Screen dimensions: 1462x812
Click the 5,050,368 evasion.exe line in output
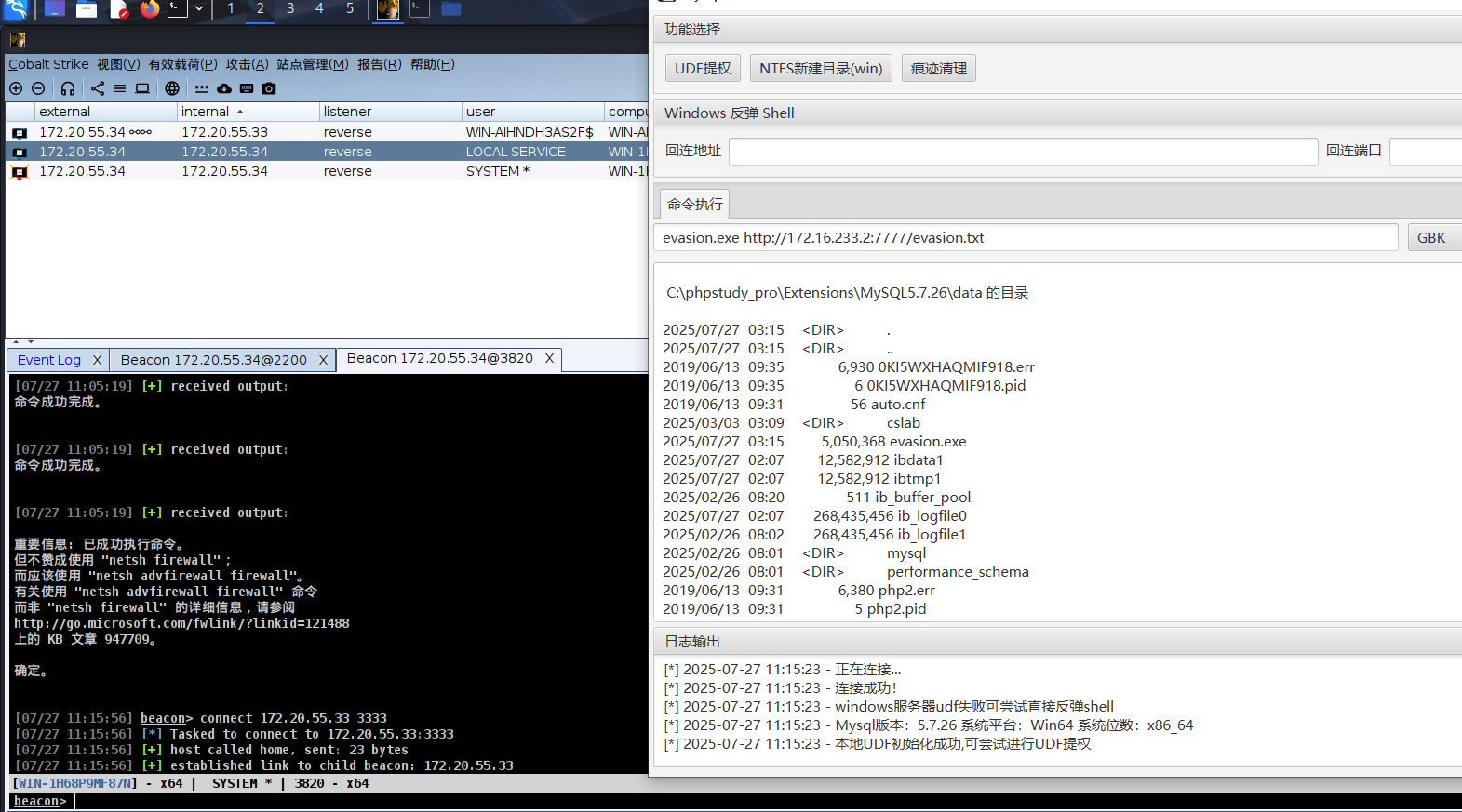pyautogui.click(x=814, y=442)
